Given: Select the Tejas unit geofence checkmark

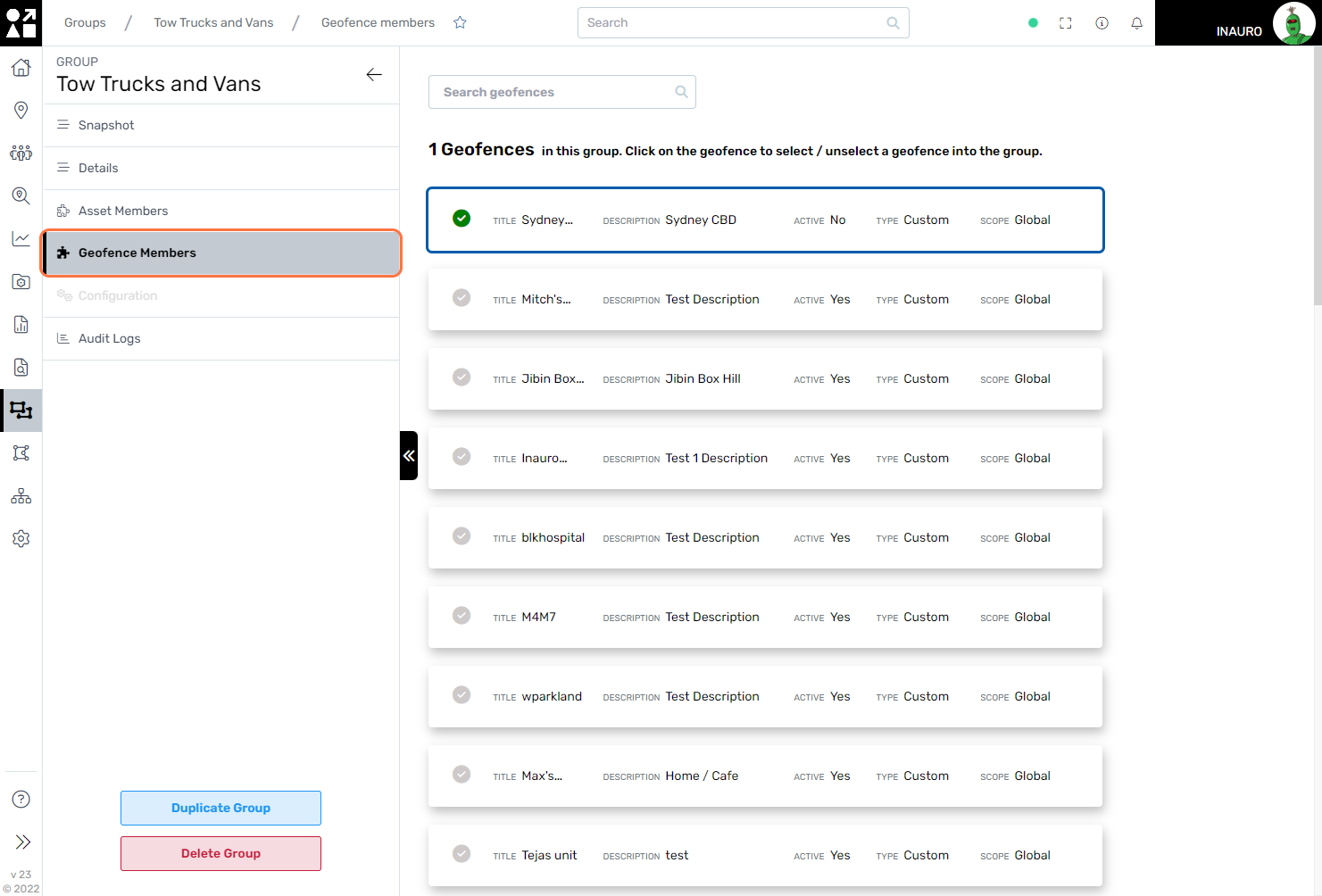Looking at the screenshot, I should tap(461, 853).
